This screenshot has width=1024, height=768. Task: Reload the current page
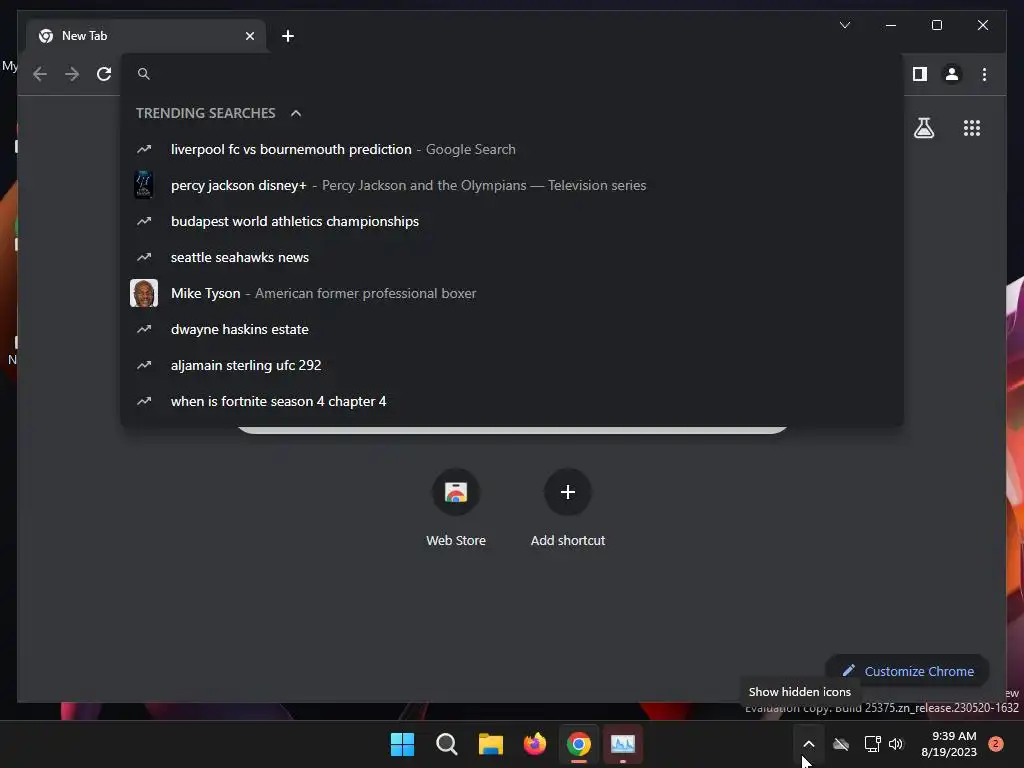[104, 74]
